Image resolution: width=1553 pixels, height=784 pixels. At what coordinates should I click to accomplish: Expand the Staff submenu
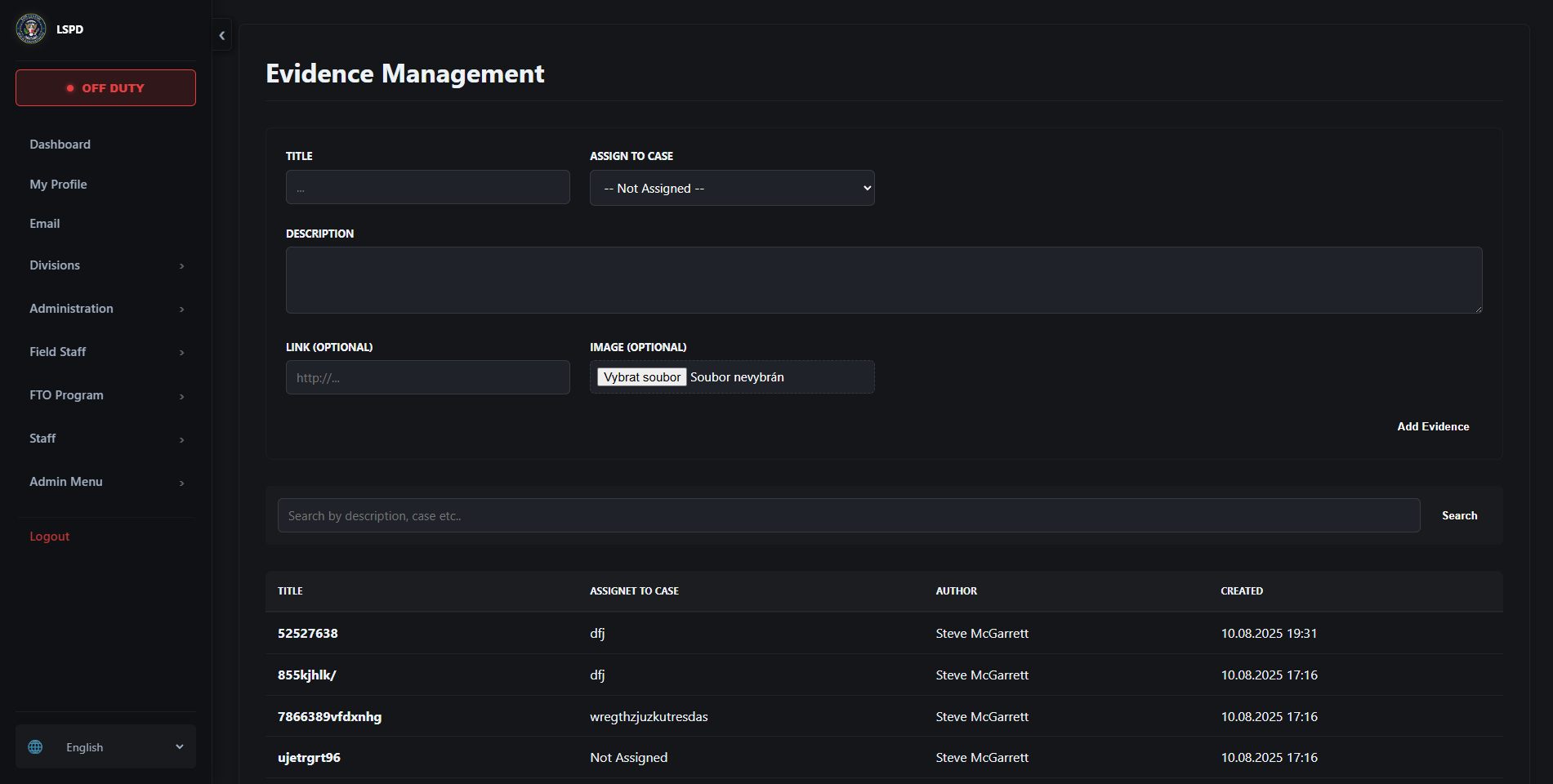tap(106, 439)
